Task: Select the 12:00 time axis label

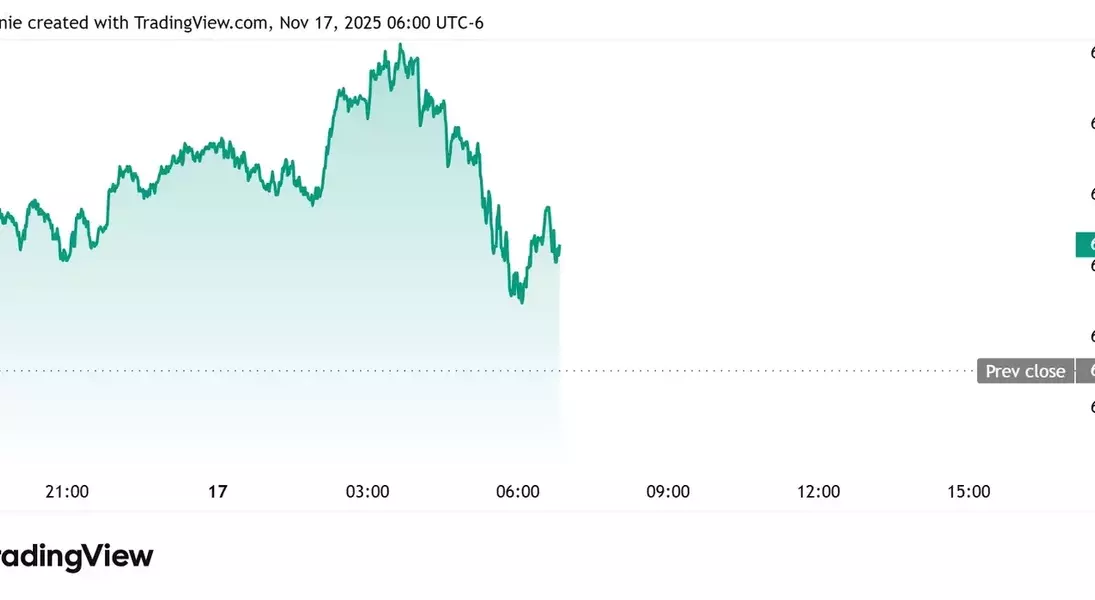Action: click(x=818, y=491)
